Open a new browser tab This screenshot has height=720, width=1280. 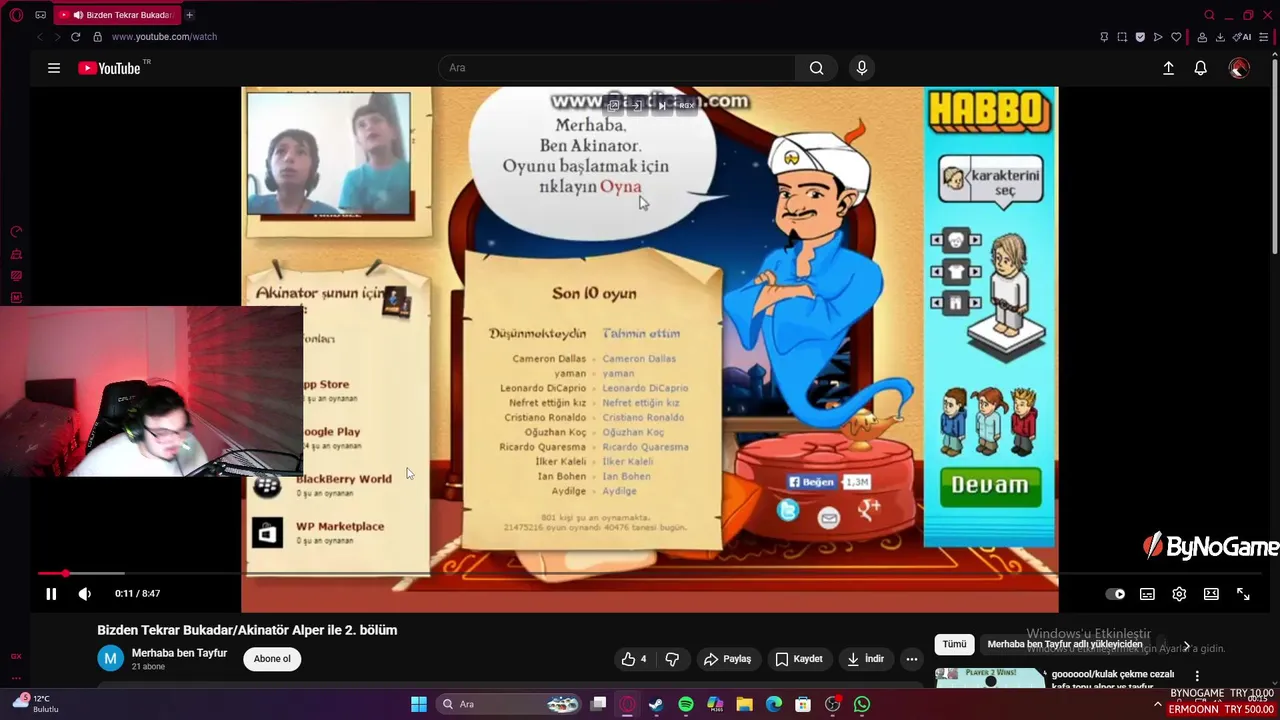click(189, 15)
